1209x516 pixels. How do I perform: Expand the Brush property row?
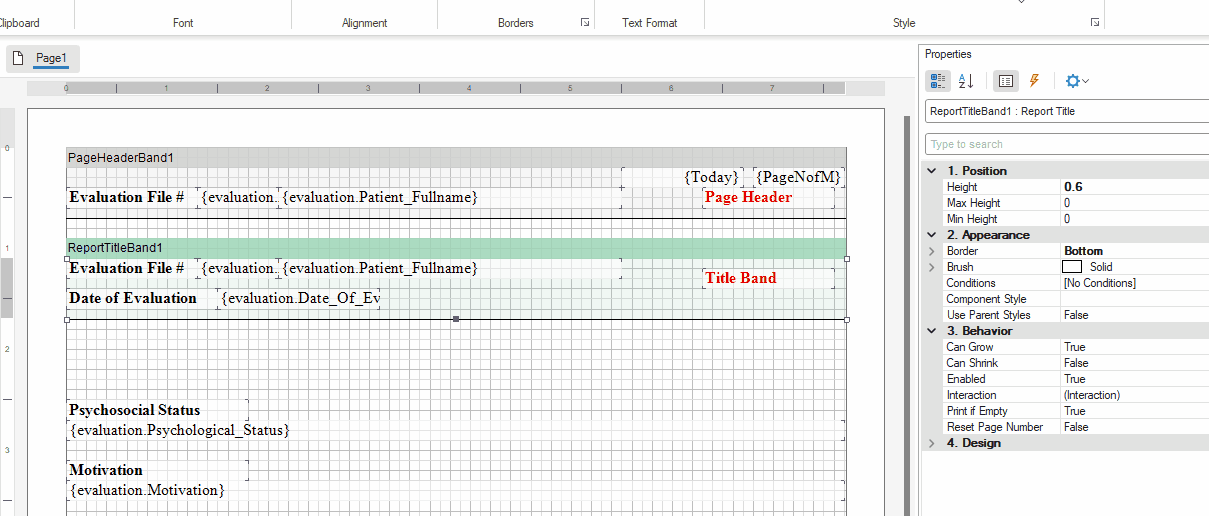pos(934,267)
